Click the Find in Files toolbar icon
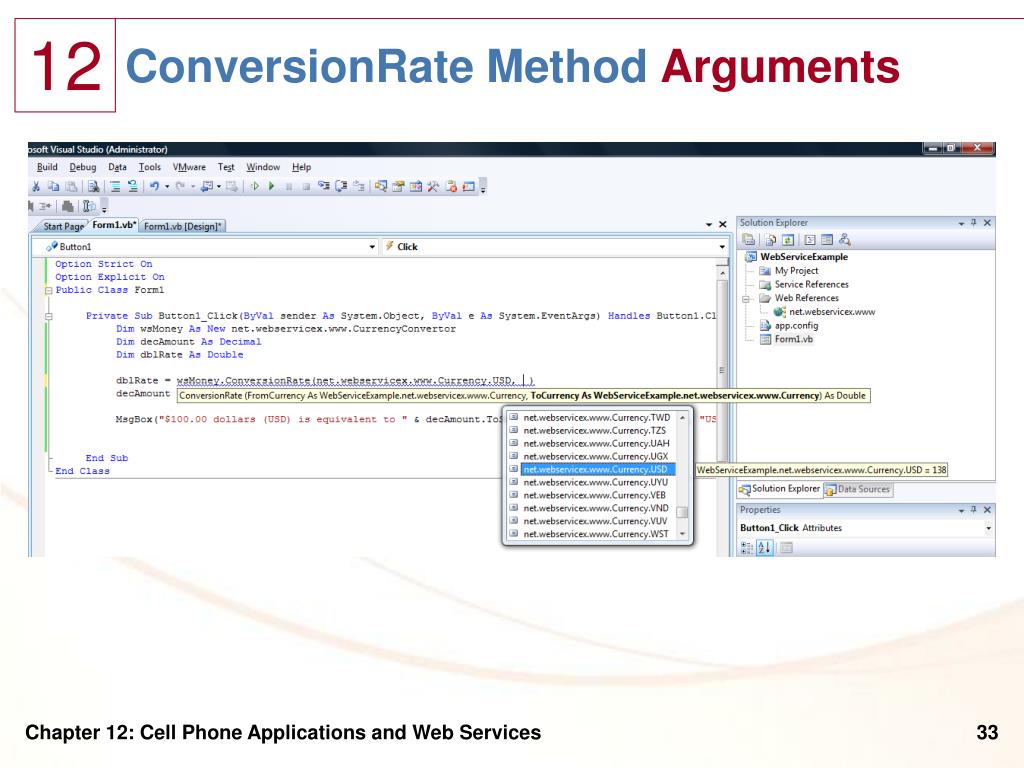 click(x=93, y=187)
